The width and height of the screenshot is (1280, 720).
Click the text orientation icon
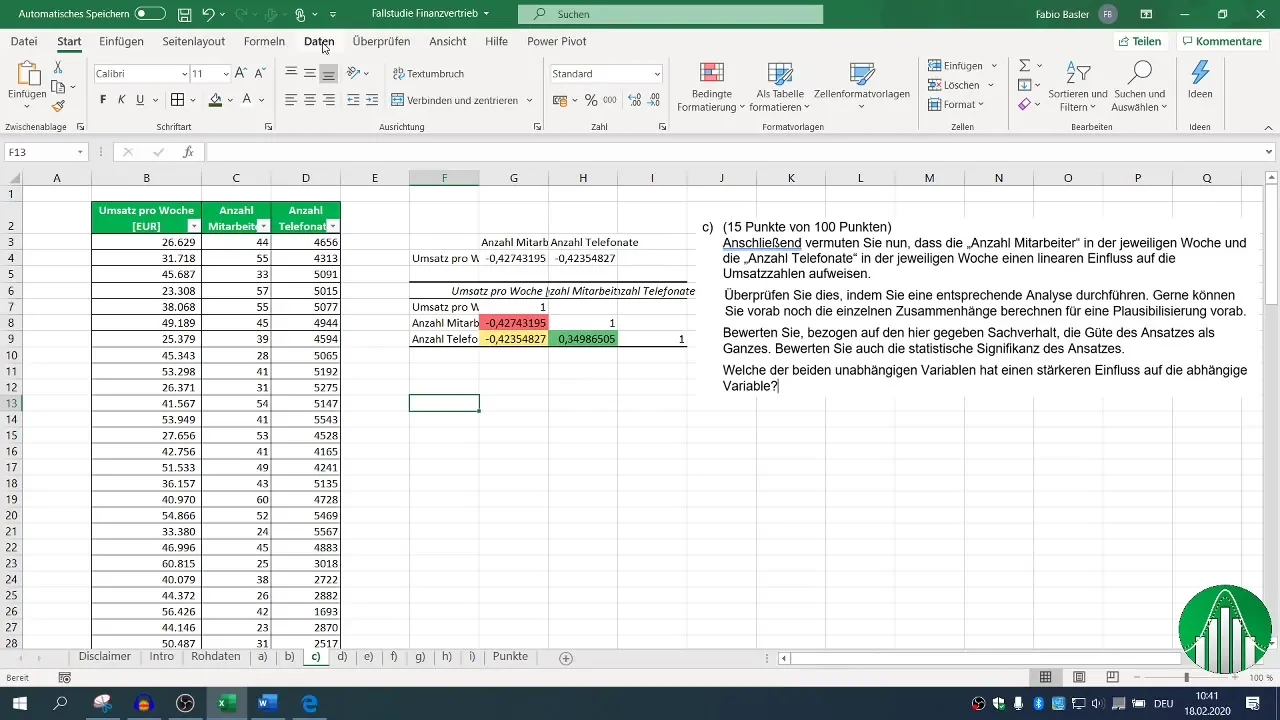point(354,74)
